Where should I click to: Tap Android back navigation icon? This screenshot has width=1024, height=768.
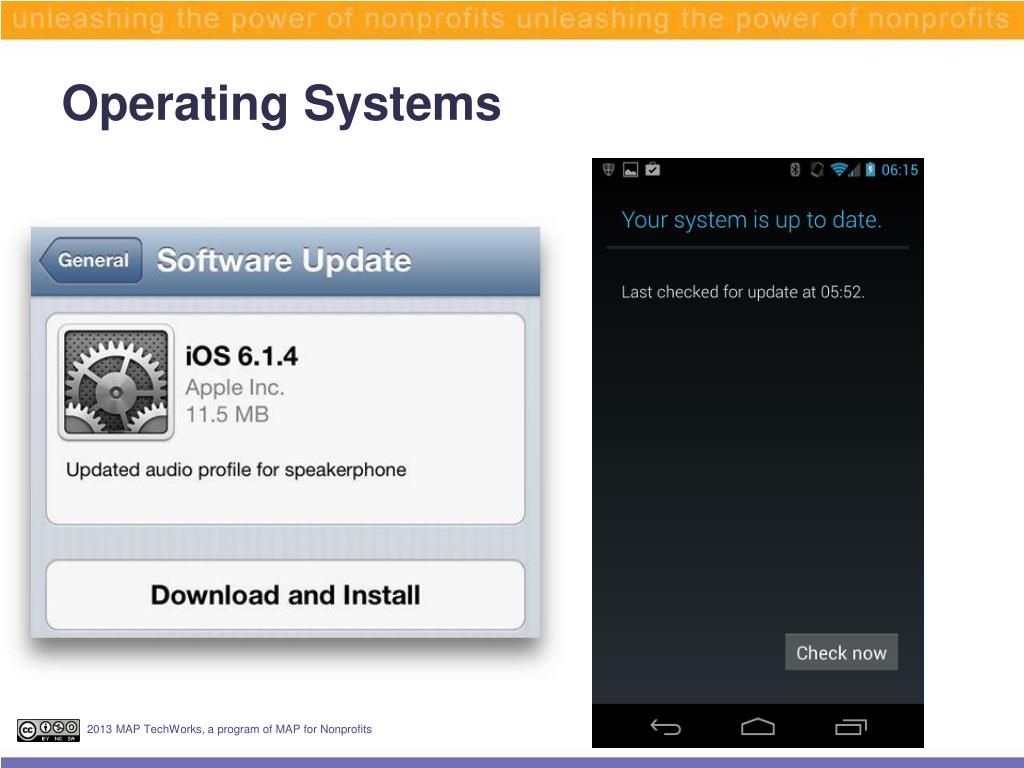(x=665, y=726)
